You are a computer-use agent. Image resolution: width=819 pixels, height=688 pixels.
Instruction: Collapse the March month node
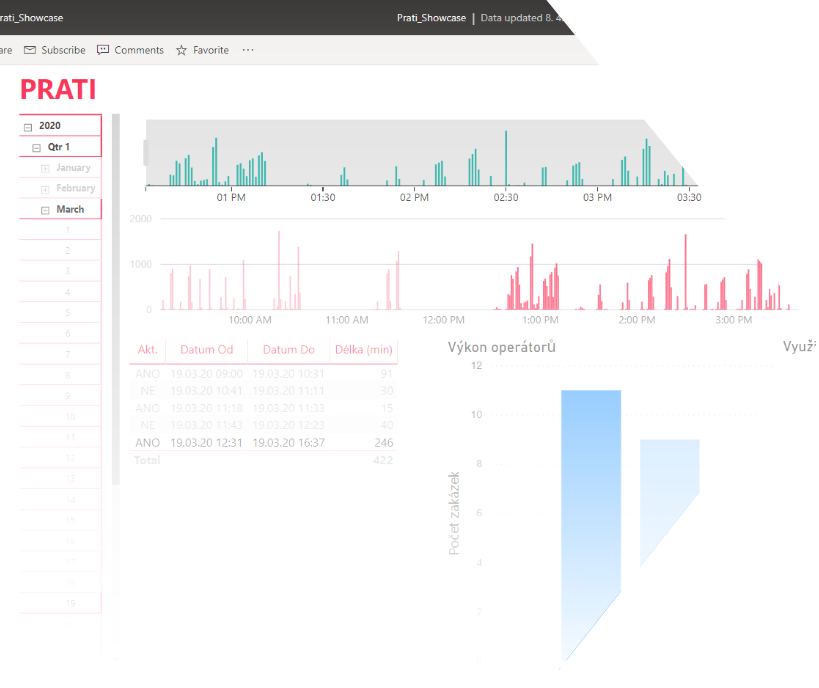click(45, 210)
